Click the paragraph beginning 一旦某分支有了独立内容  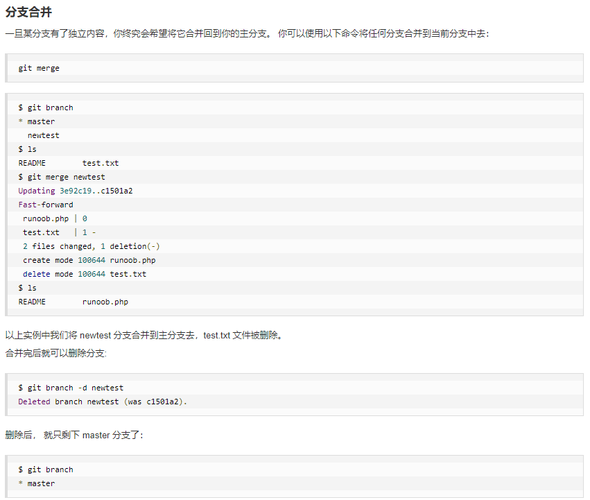click(x=247, y=33)
